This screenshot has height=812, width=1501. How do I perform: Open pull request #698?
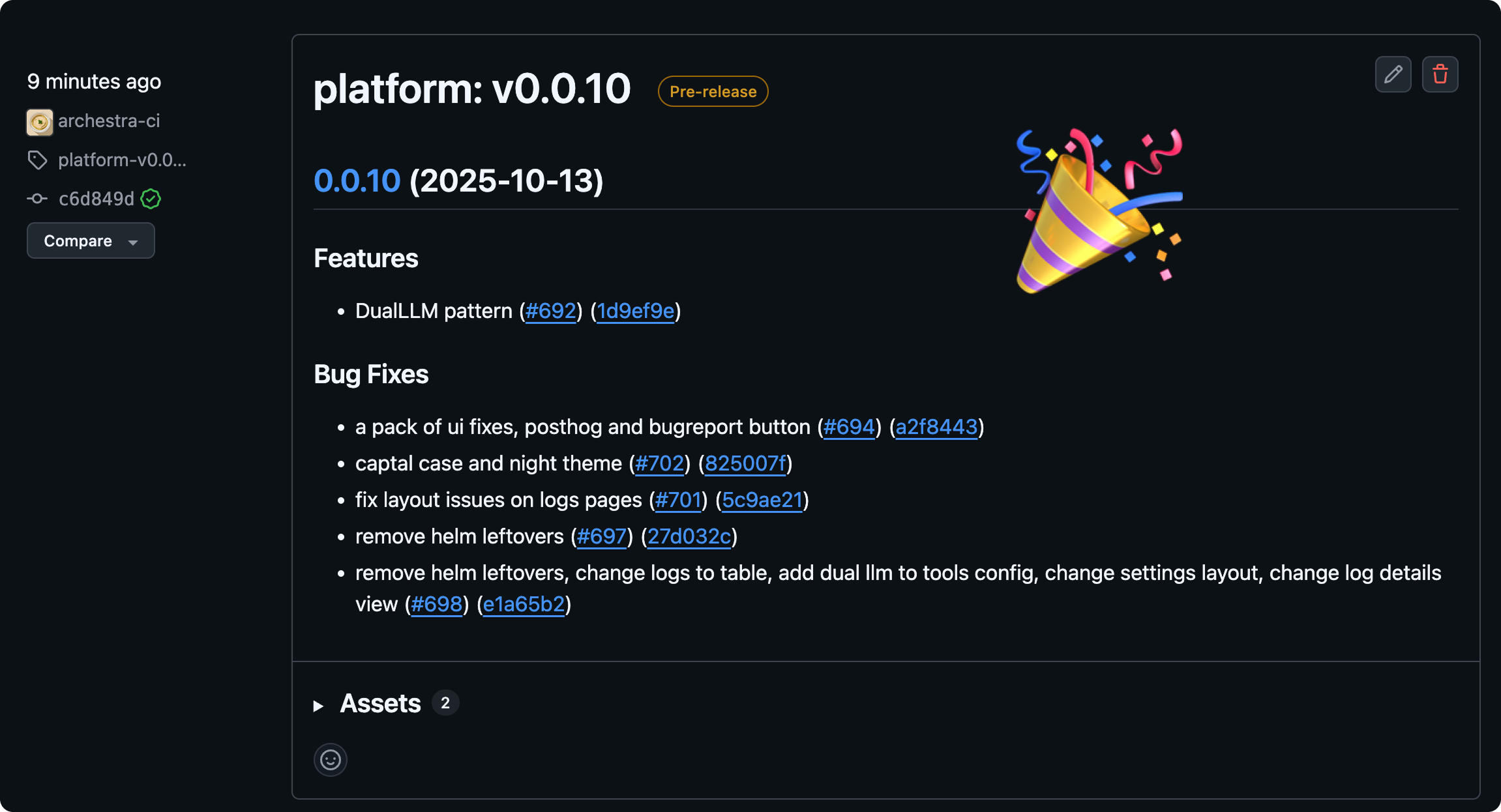point(436,604)
